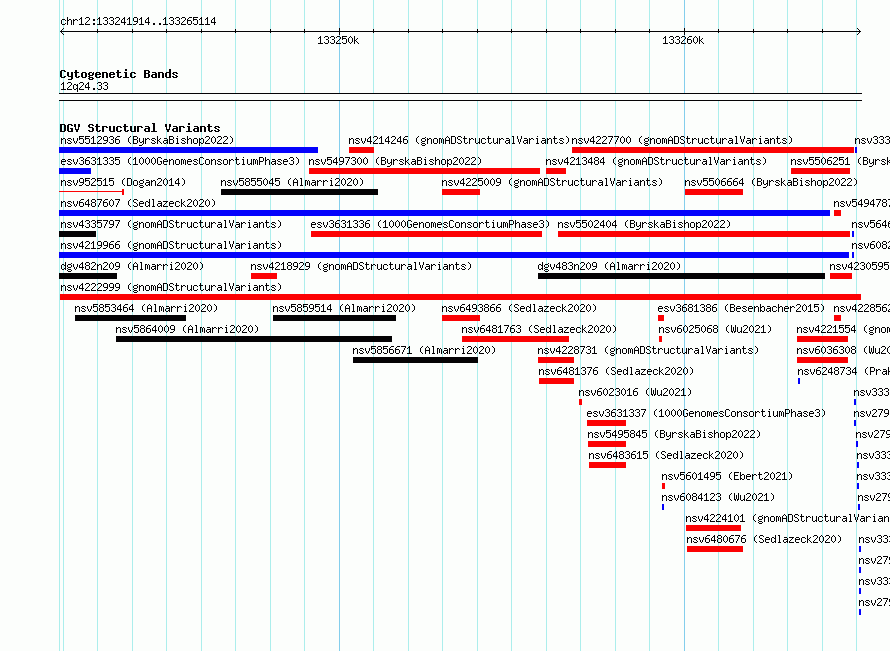The height and width of the screenshot is (651, 890).
Task: Open the nsv4224101 gnomAD label
Action: (787, 518)
